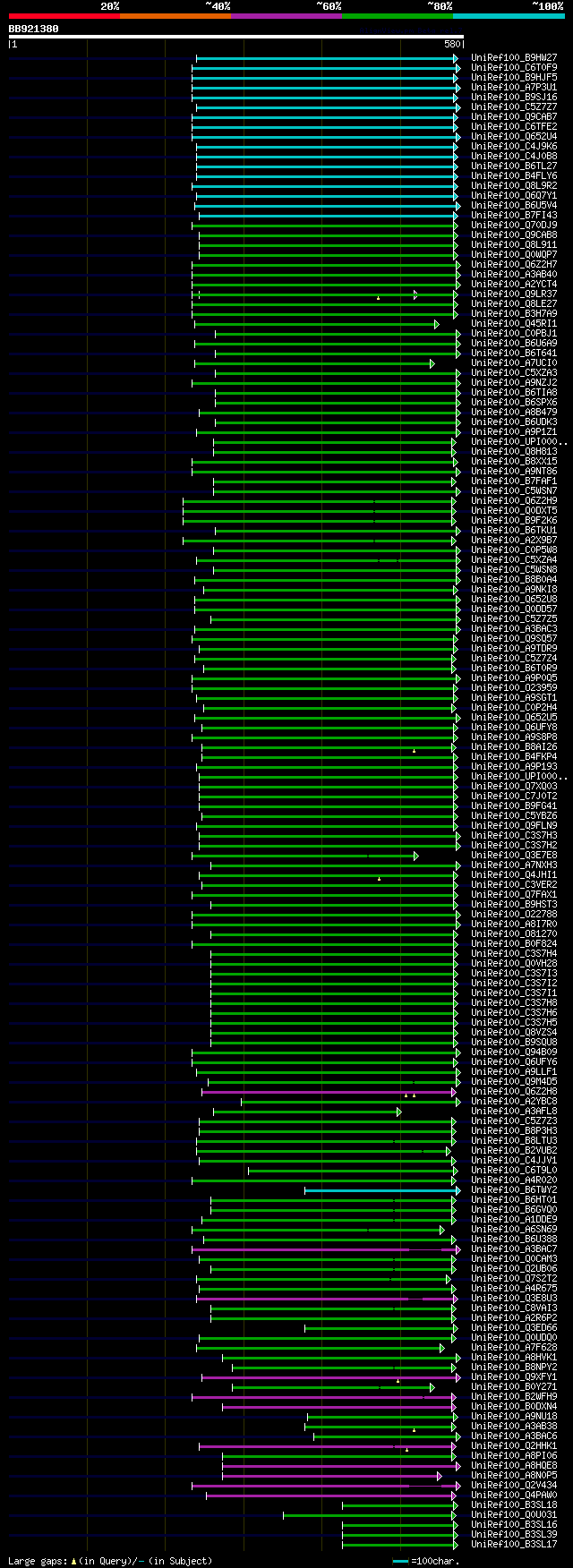Open hit UniRef100_A7P3U1

pyautogui.click(x=514, y=88)
